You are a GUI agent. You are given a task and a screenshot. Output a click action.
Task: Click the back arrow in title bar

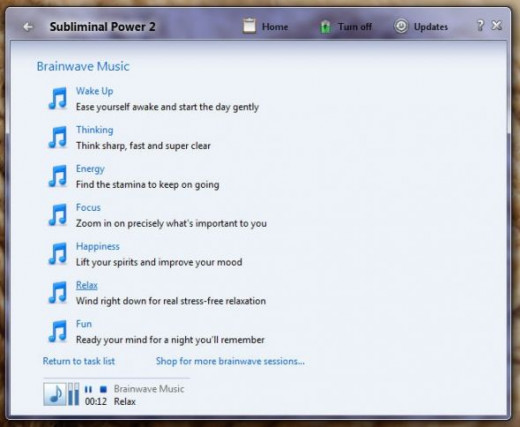click(x=28, y=27)
